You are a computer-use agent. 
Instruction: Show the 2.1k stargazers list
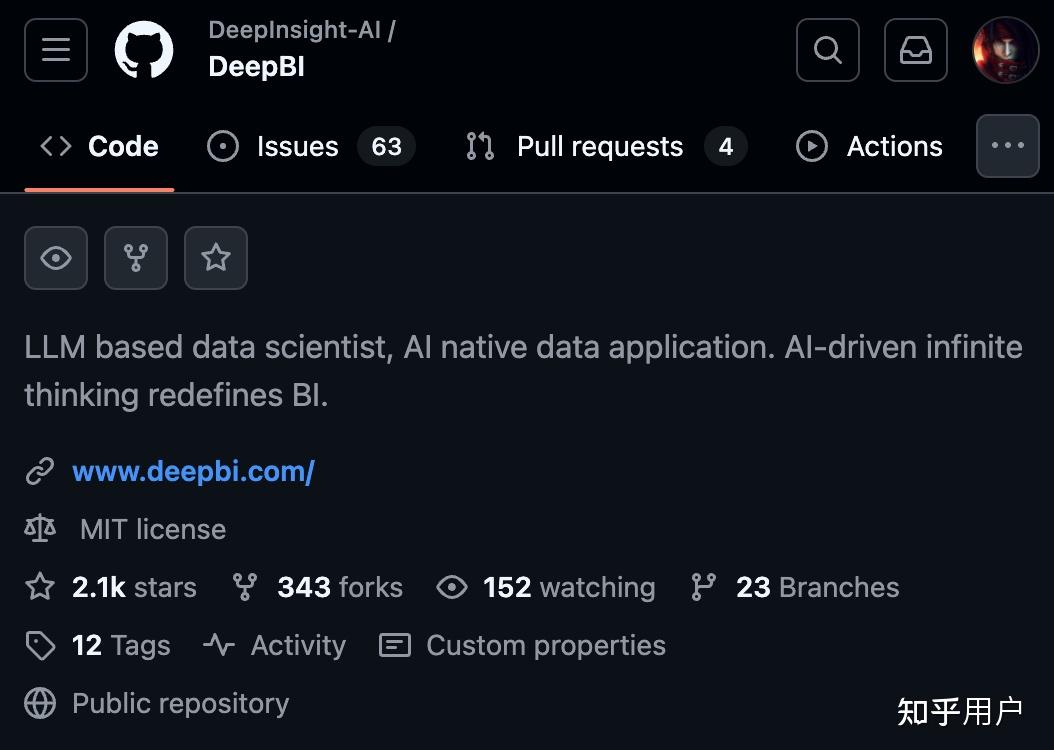point(133,587)
